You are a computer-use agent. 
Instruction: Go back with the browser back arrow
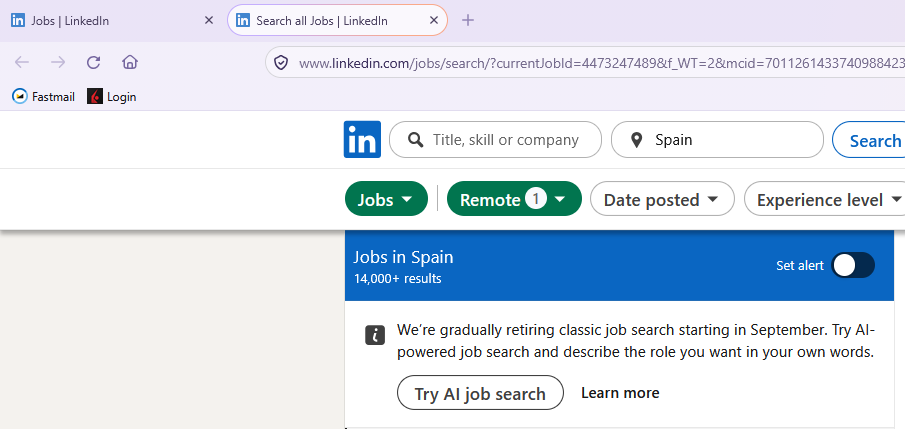point(22,62)
